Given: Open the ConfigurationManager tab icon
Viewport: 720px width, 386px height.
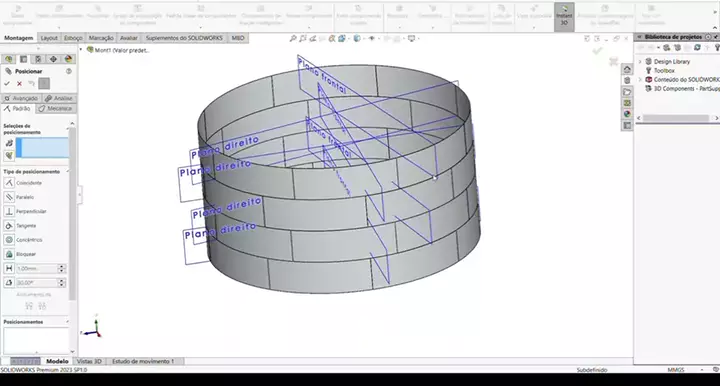Looking at the screenshot, I should click(38, 59).
